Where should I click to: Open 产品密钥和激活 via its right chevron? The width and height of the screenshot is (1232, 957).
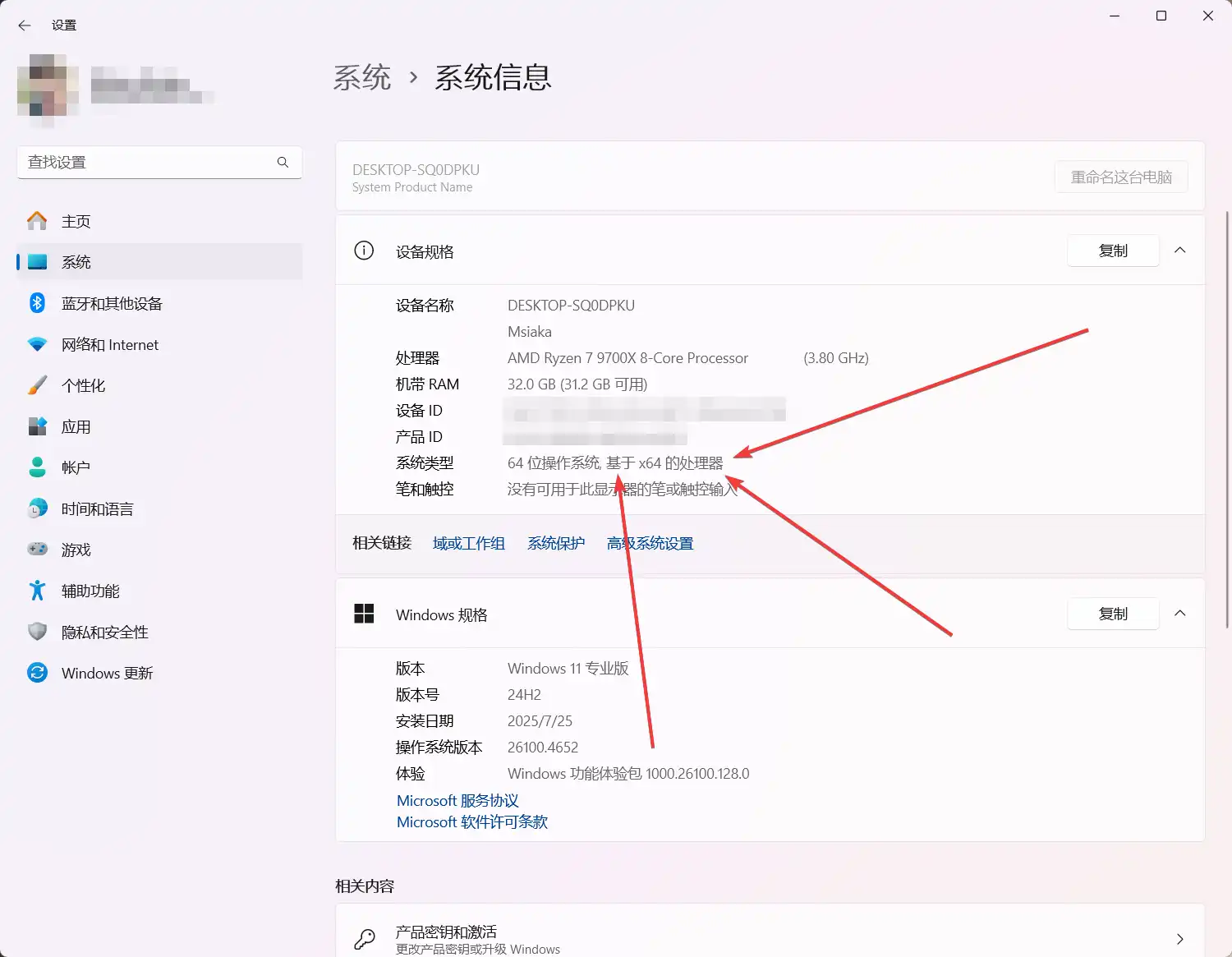click(1180, 939)
